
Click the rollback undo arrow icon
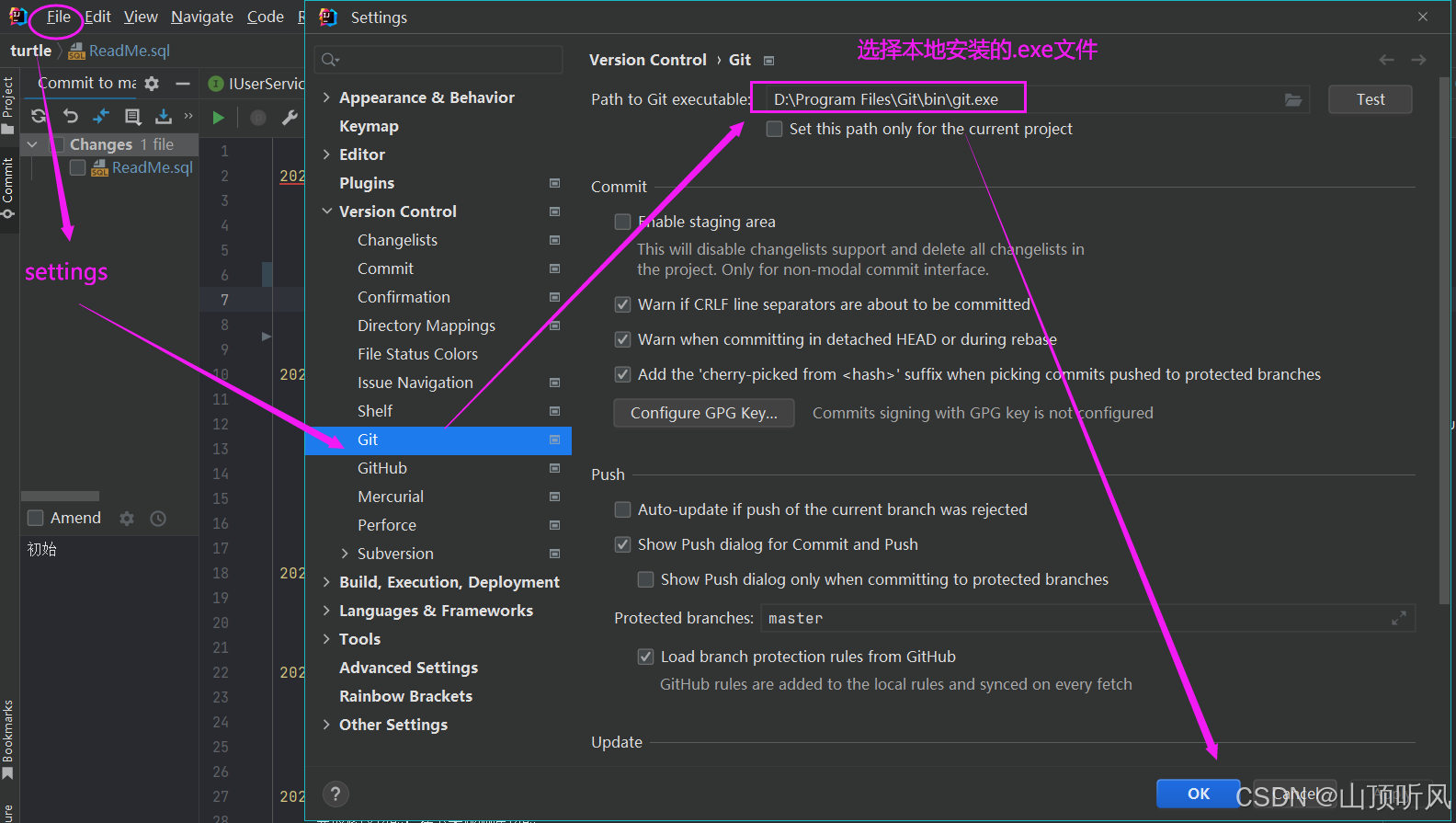click(70, 116)
